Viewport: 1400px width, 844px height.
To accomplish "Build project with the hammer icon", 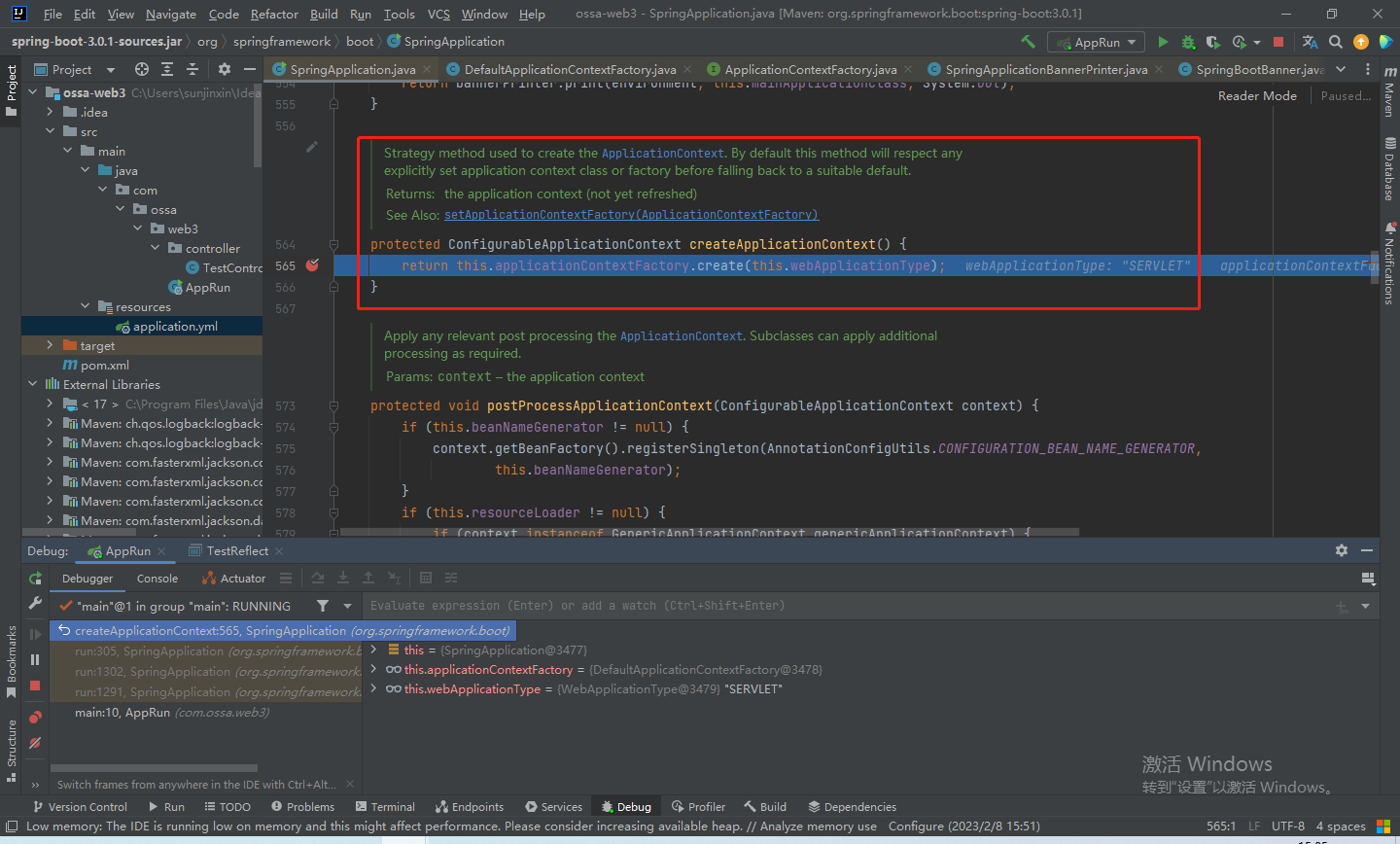I will click(x=1028, y=42).
